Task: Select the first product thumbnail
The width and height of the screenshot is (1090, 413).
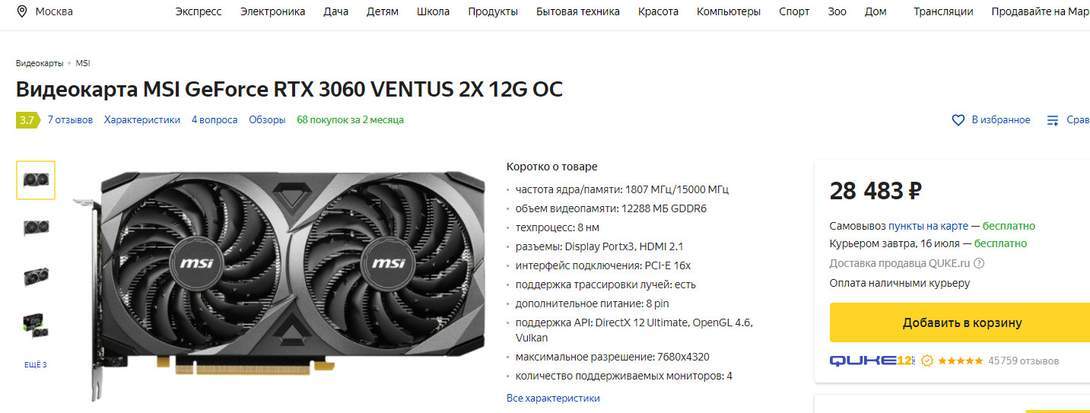Action: (35, 180)
